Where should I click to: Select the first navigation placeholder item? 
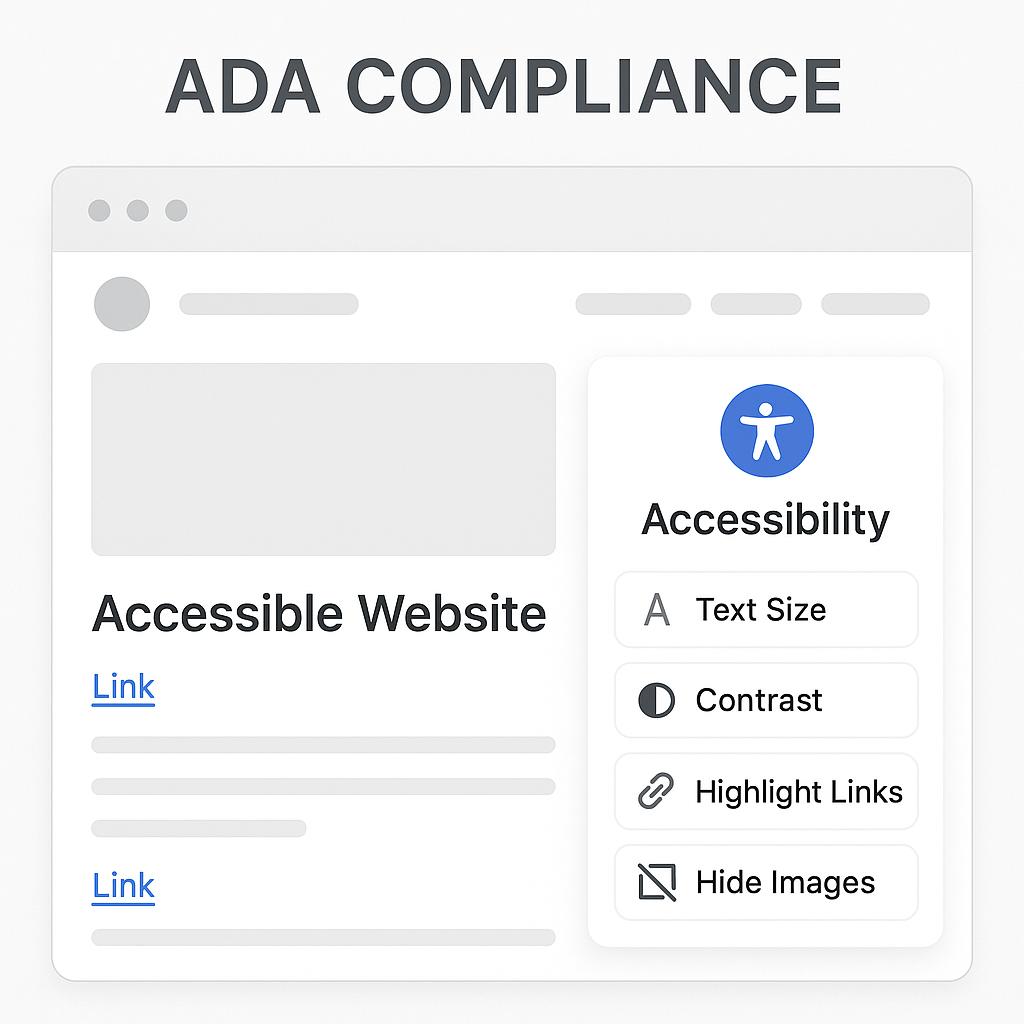633,304
